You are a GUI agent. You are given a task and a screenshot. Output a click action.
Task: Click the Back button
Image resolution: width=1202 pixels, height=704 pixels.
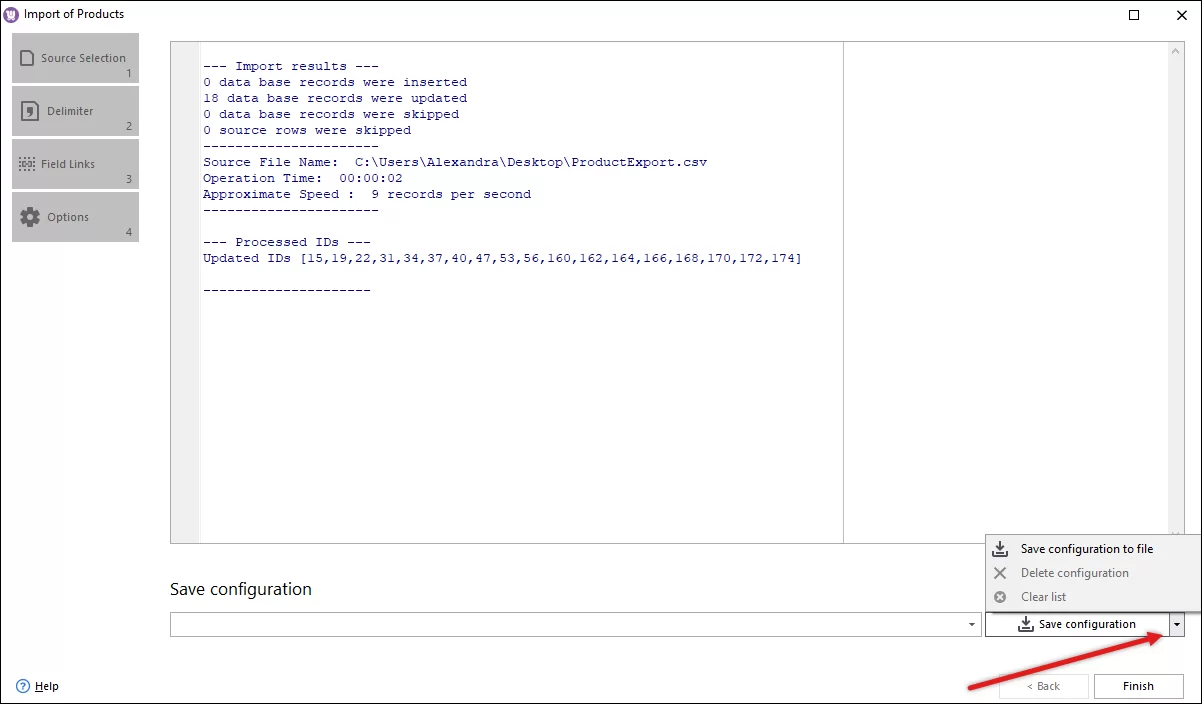point(1043,686)
